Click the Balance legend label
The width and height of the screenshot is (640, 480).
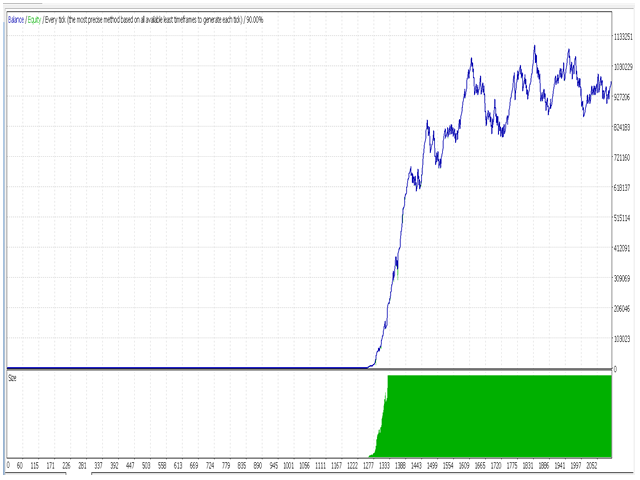[x=16, y=19]
